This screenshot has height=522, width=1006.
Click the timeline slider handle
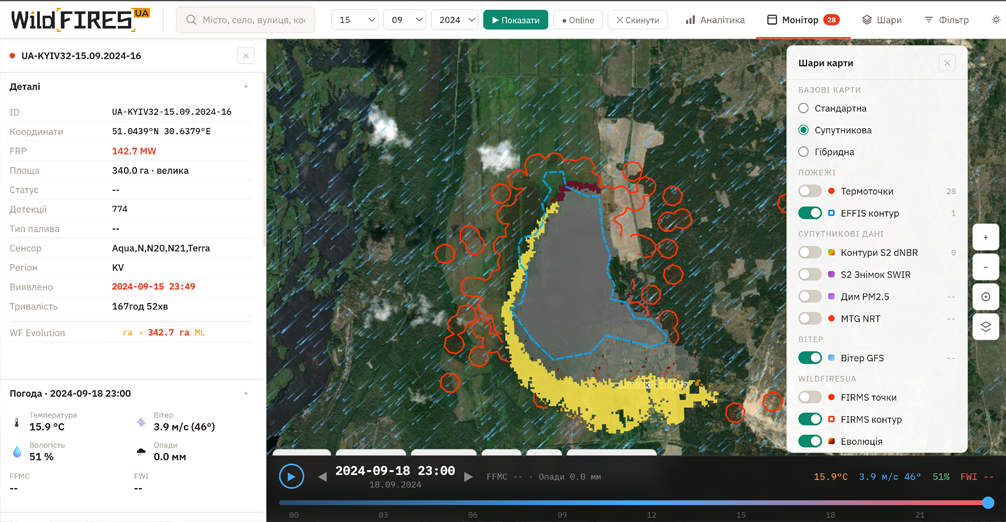click(x=988, y=503)
